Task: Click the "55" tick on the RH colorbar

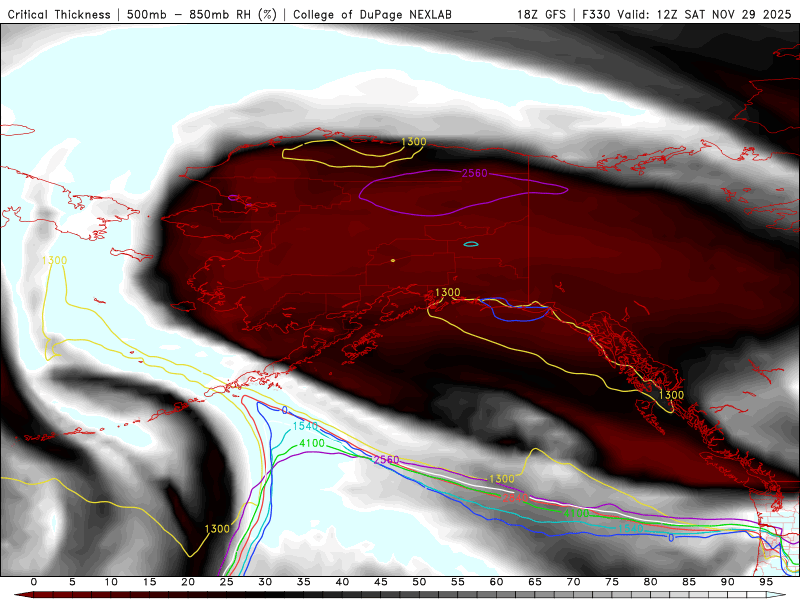Action: point(458,582)
